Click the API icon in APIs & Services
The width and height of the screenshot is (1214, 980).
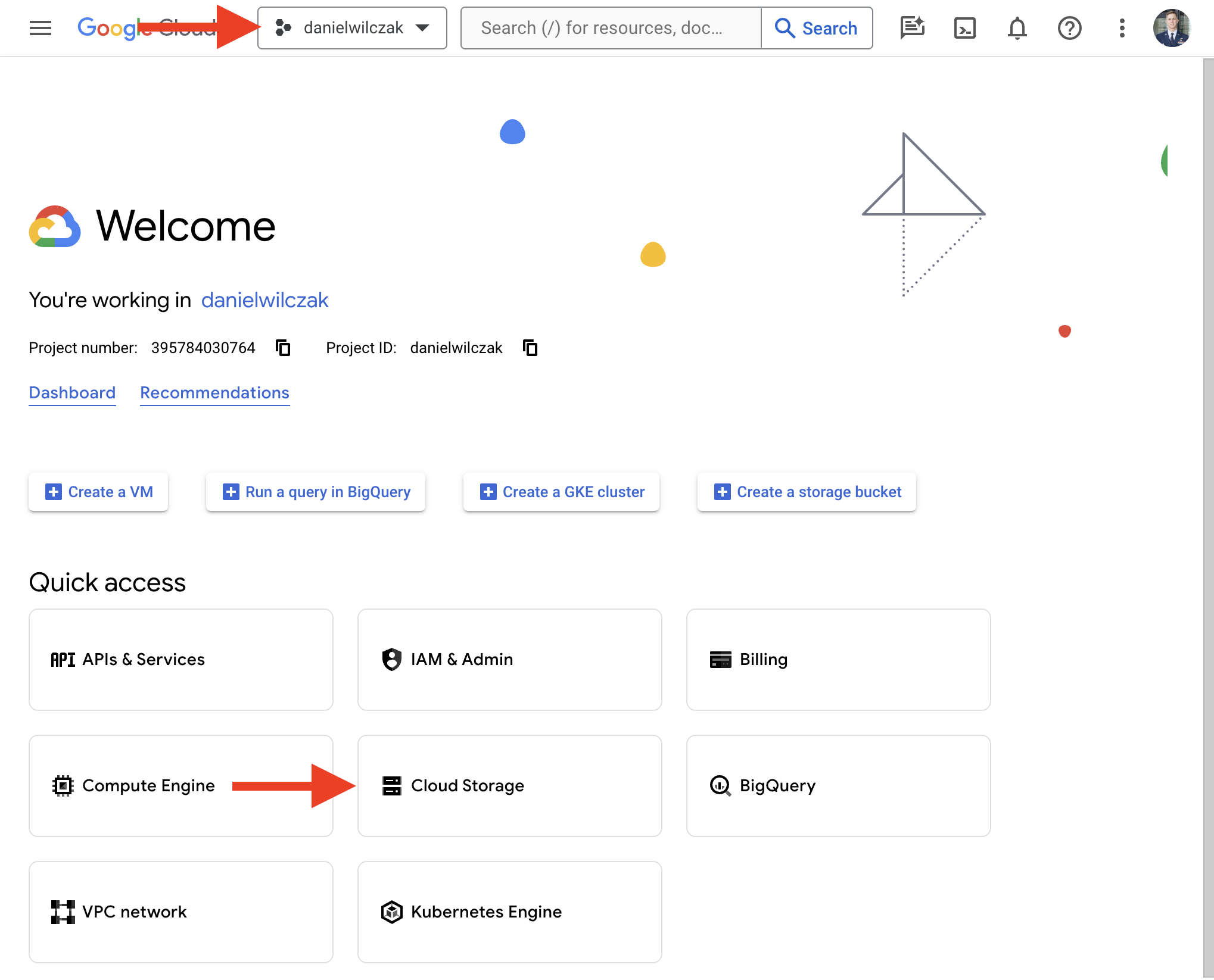point(63,660)
